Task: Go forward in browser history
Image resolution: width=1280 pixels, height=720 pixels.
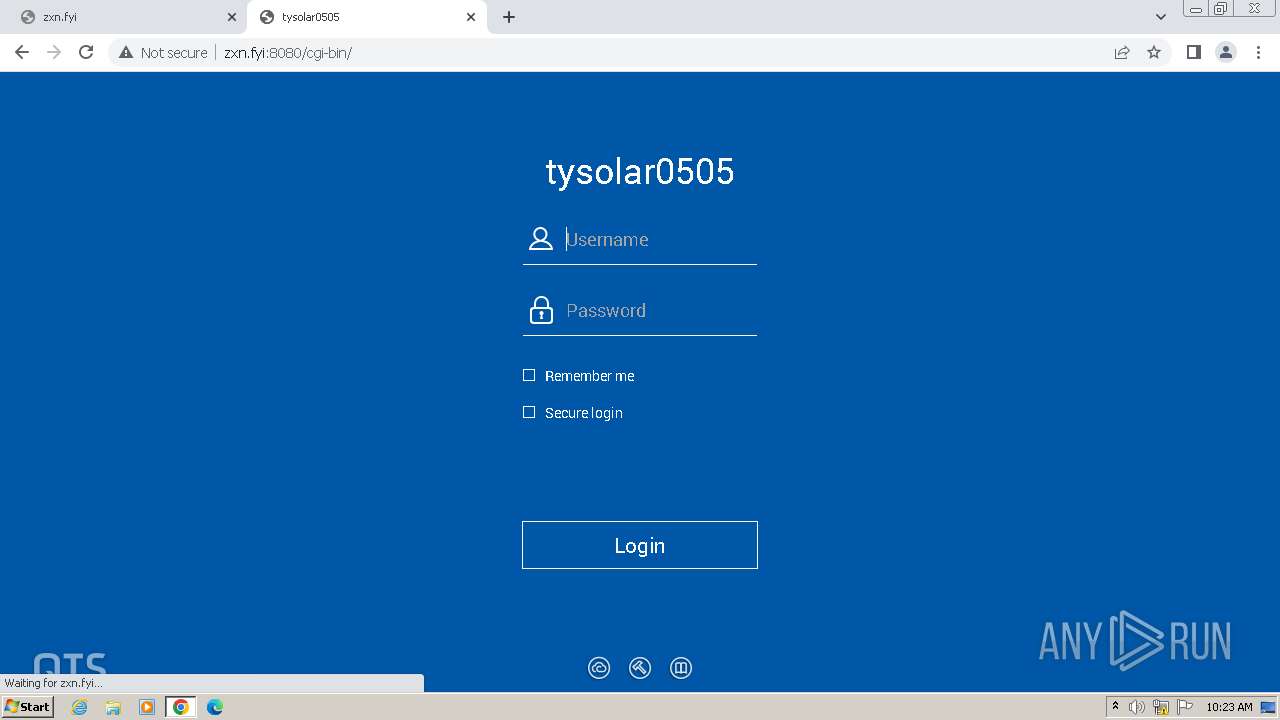Action: tap(54, 52)
